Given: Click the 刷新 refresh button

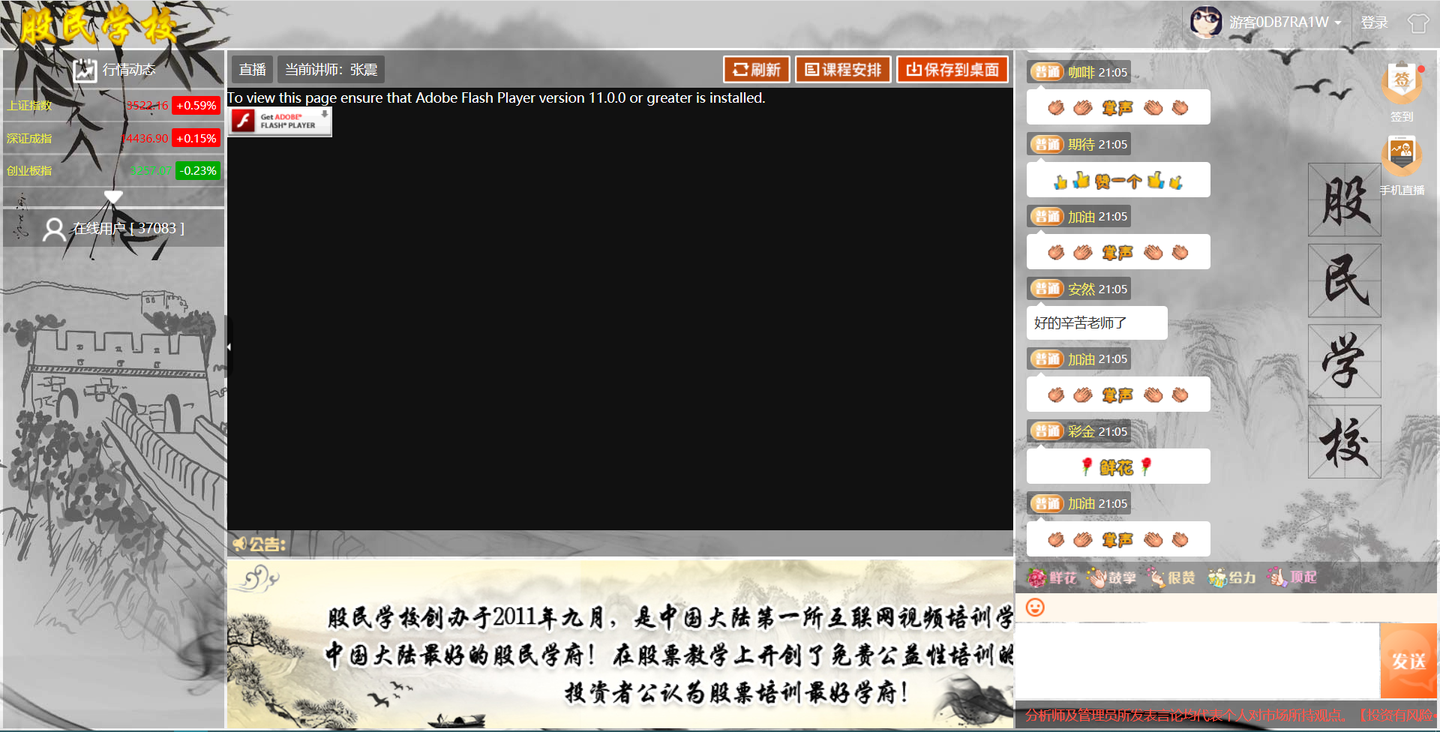Looking at the screenshot, I should (x=757, y=70).
